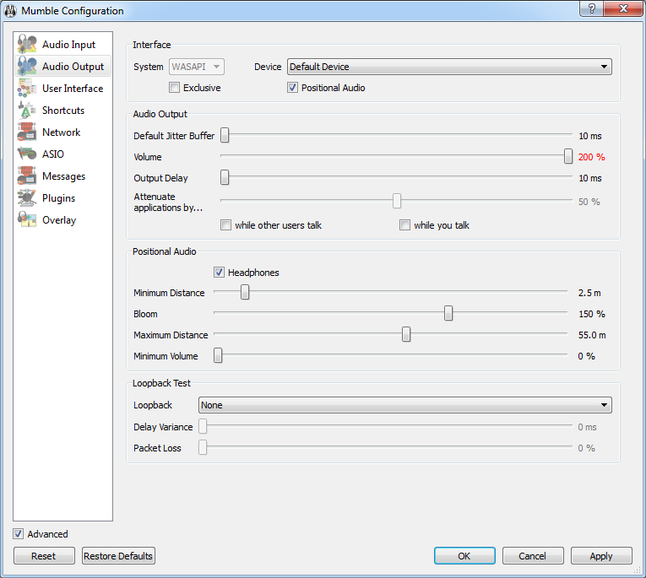Uncheck the Positional Audio checkbox
Viewport: 646px width, 578px height.
tap(293, 88)
